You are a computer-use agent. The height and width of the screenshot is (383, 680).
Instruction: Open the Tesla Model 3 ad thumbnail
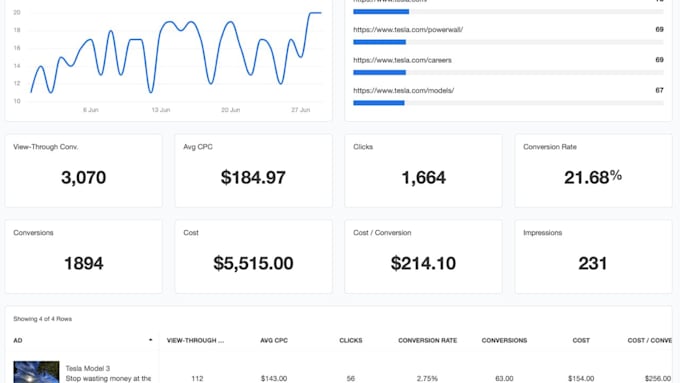point(36,372)
